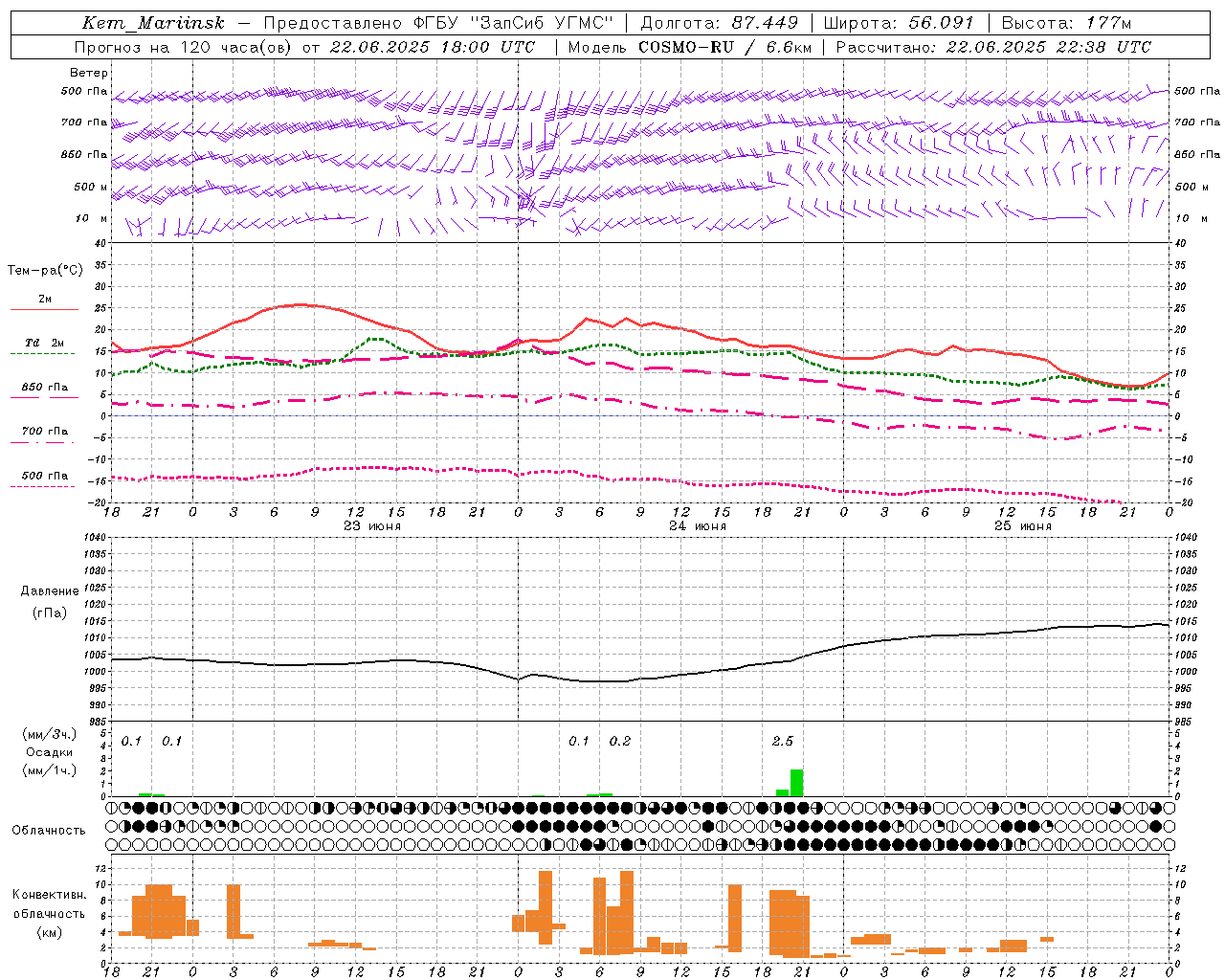Viewport: 1225px width, 980px height.
Task: Click the '2.5' precipitation amount value
Action: tap(783, 742)
